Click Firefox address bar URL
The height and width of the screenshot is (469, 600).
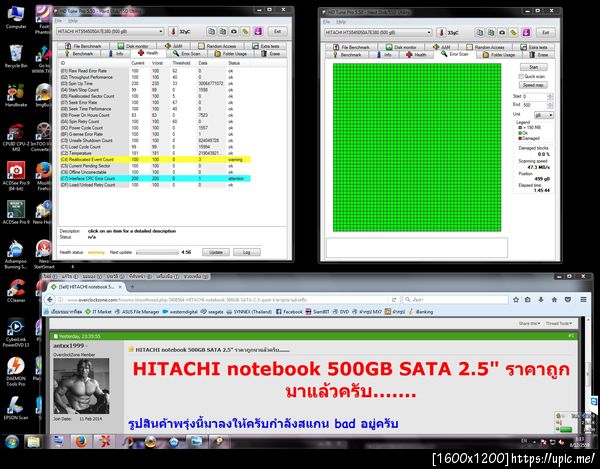226,300
